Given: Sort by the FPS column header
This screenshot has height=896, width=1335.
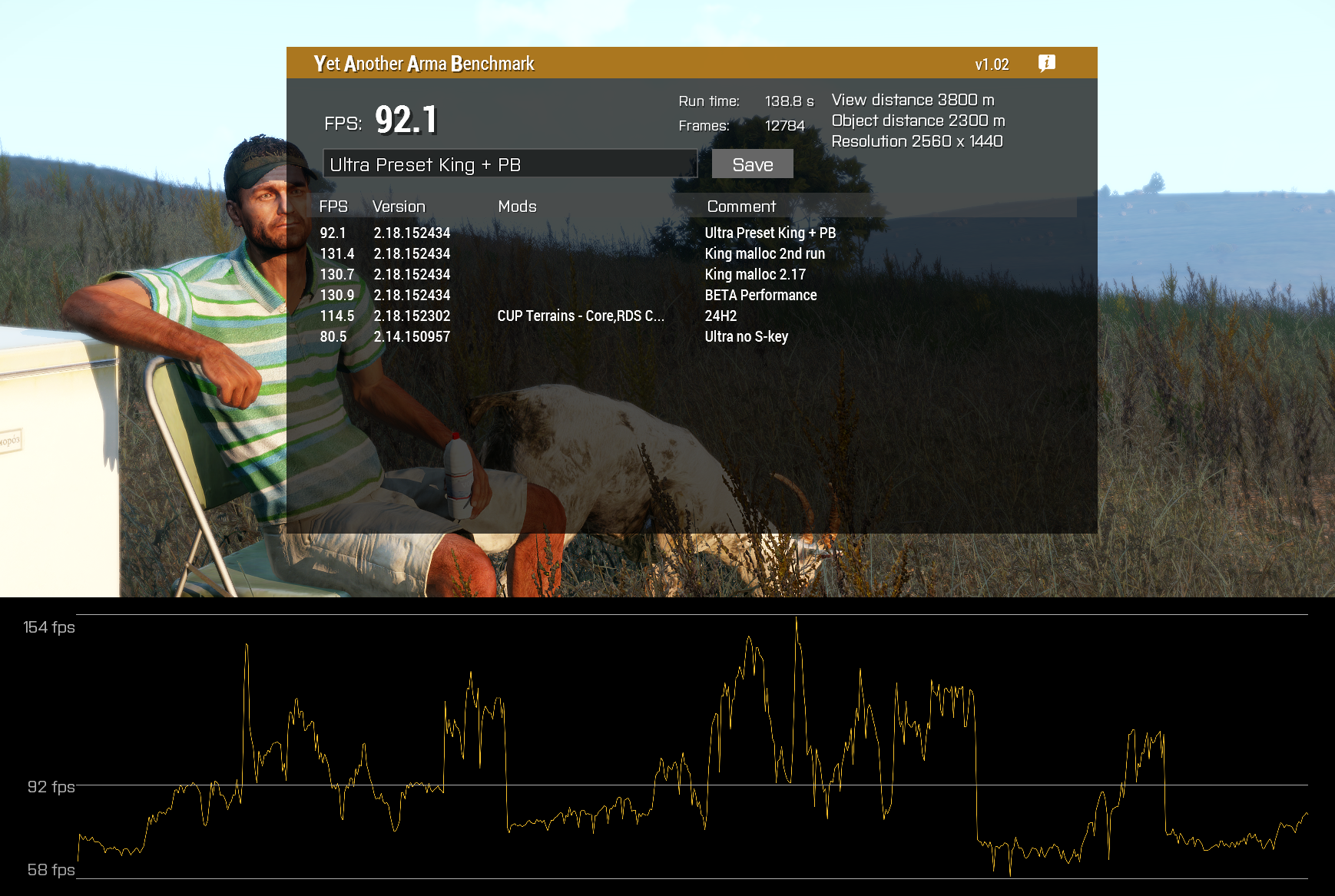Looking at the screenshot, I should click(x=333, y=207).
